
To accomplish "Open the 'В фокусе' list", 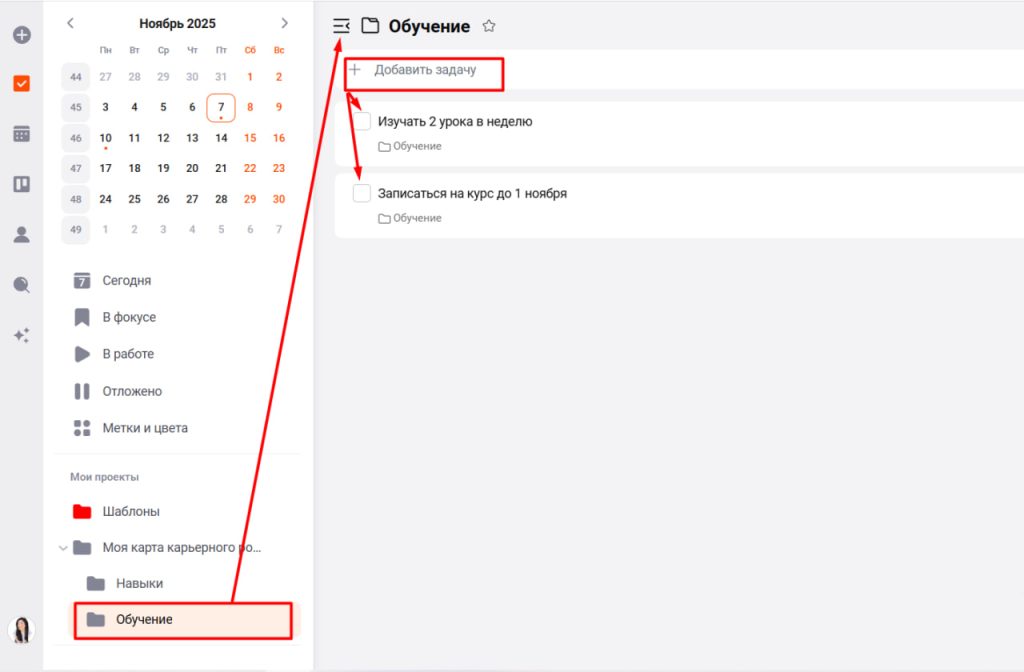I will tap(128, 318).
